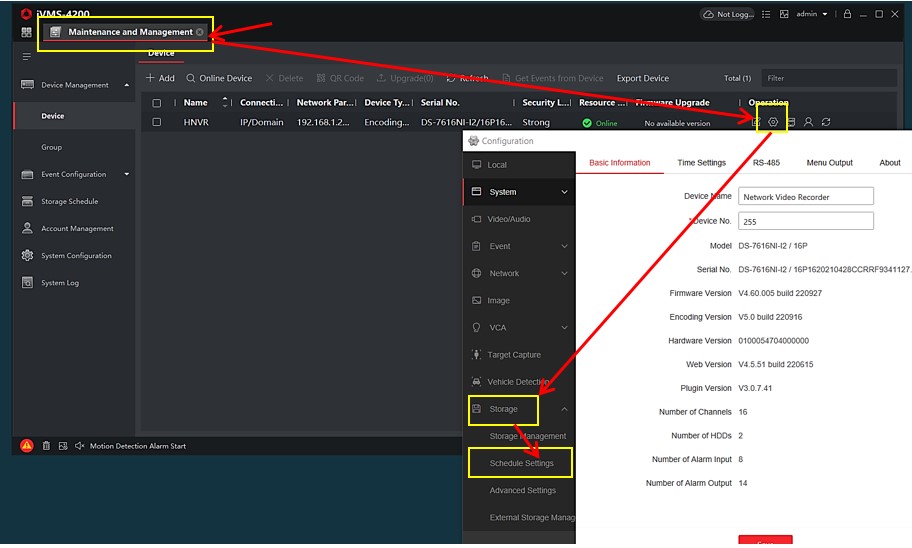Open remote configuration gear for HNVR

pos(773,122)
